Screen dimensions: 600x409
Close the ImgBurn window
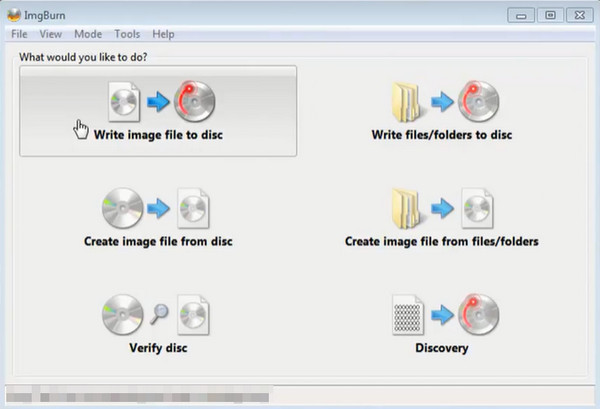pos(580,15)
